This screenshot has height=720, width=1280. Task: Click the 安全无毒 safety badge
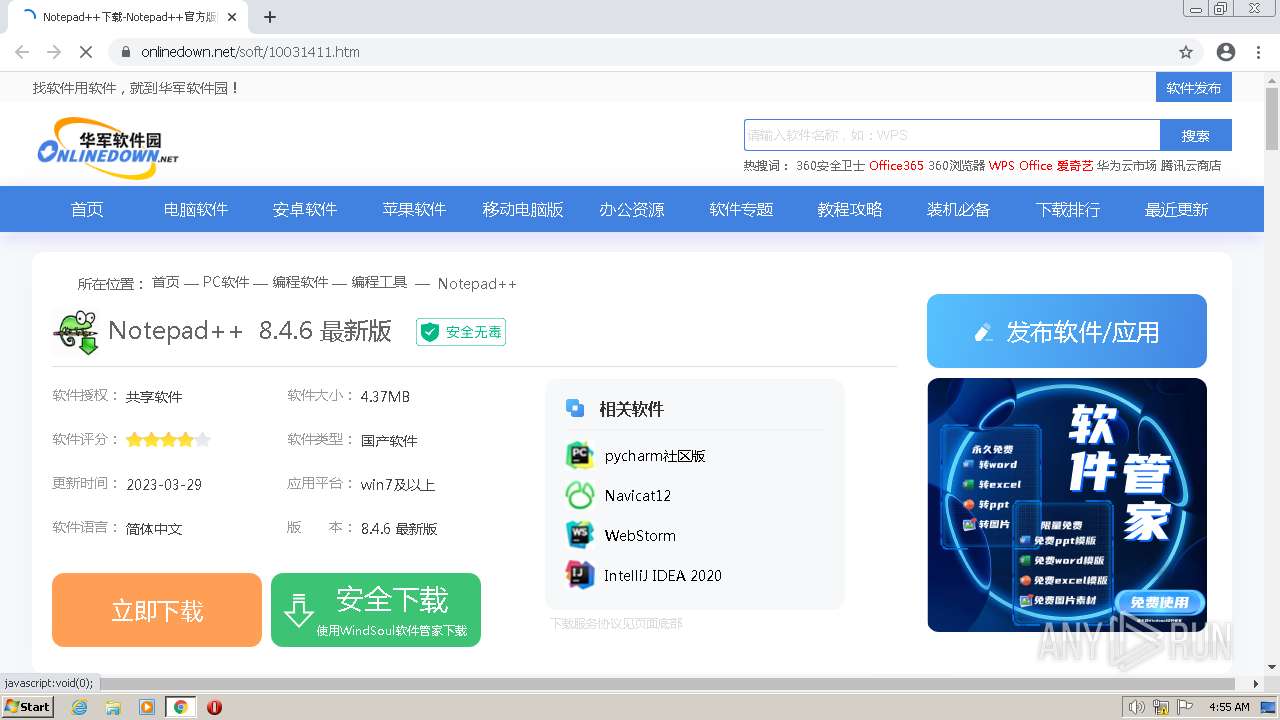coord(461,332)
